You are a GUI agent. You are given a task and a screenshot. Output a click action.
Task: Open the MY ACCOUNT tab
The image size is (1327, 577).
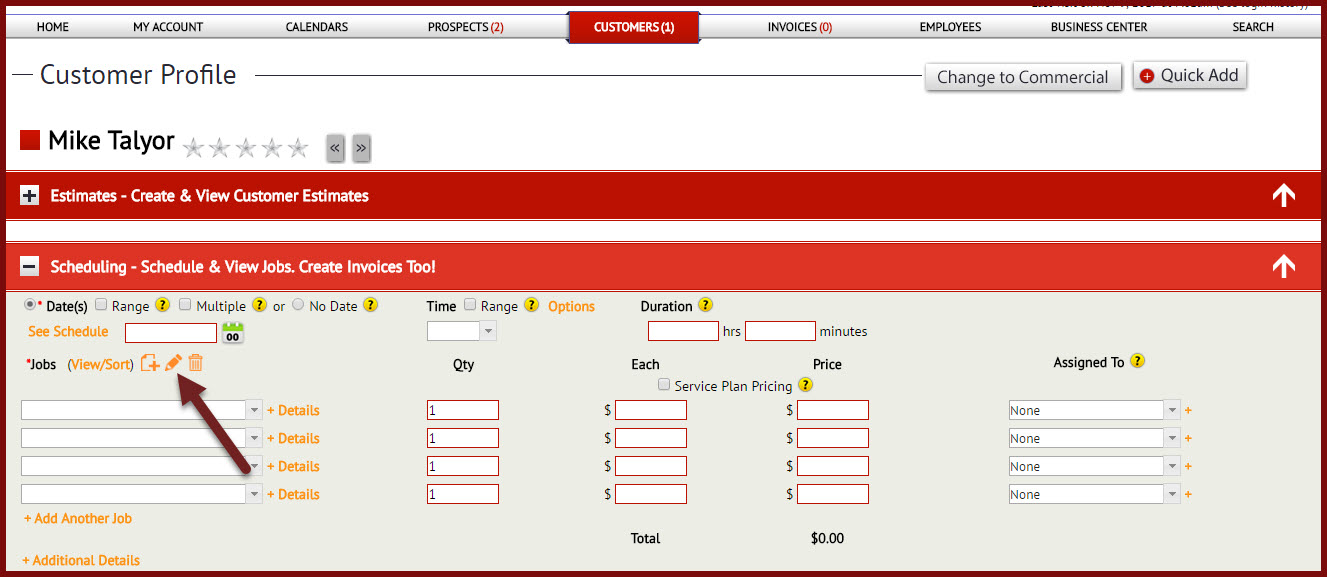(x=168, y=27)
